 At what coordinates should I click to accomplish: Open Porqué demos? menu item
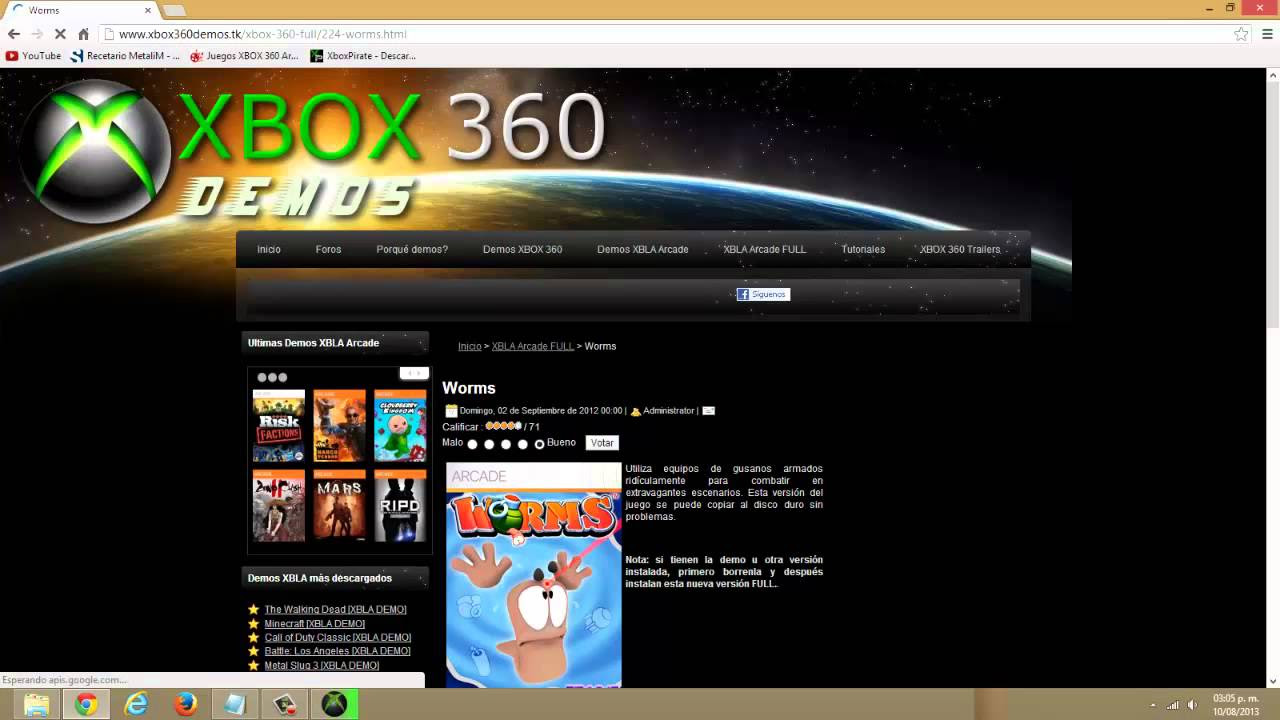412,249
